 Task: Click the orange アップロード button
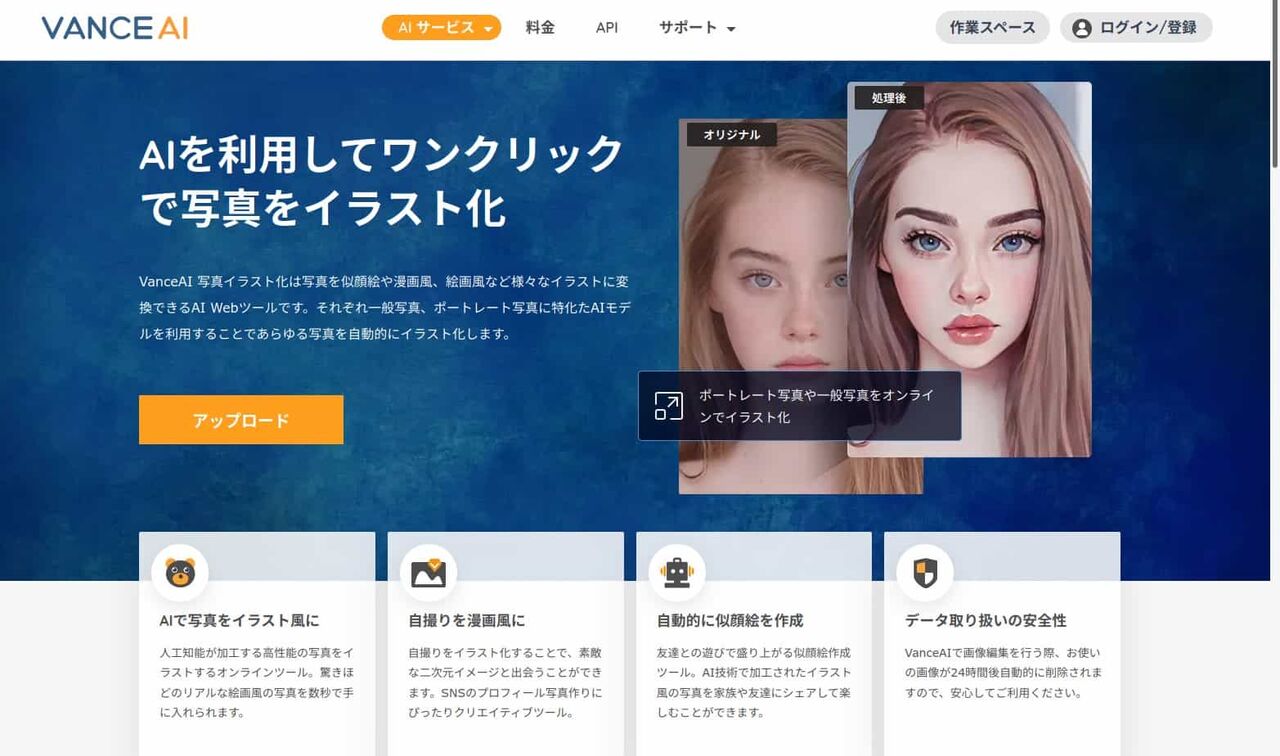[240, 419]
